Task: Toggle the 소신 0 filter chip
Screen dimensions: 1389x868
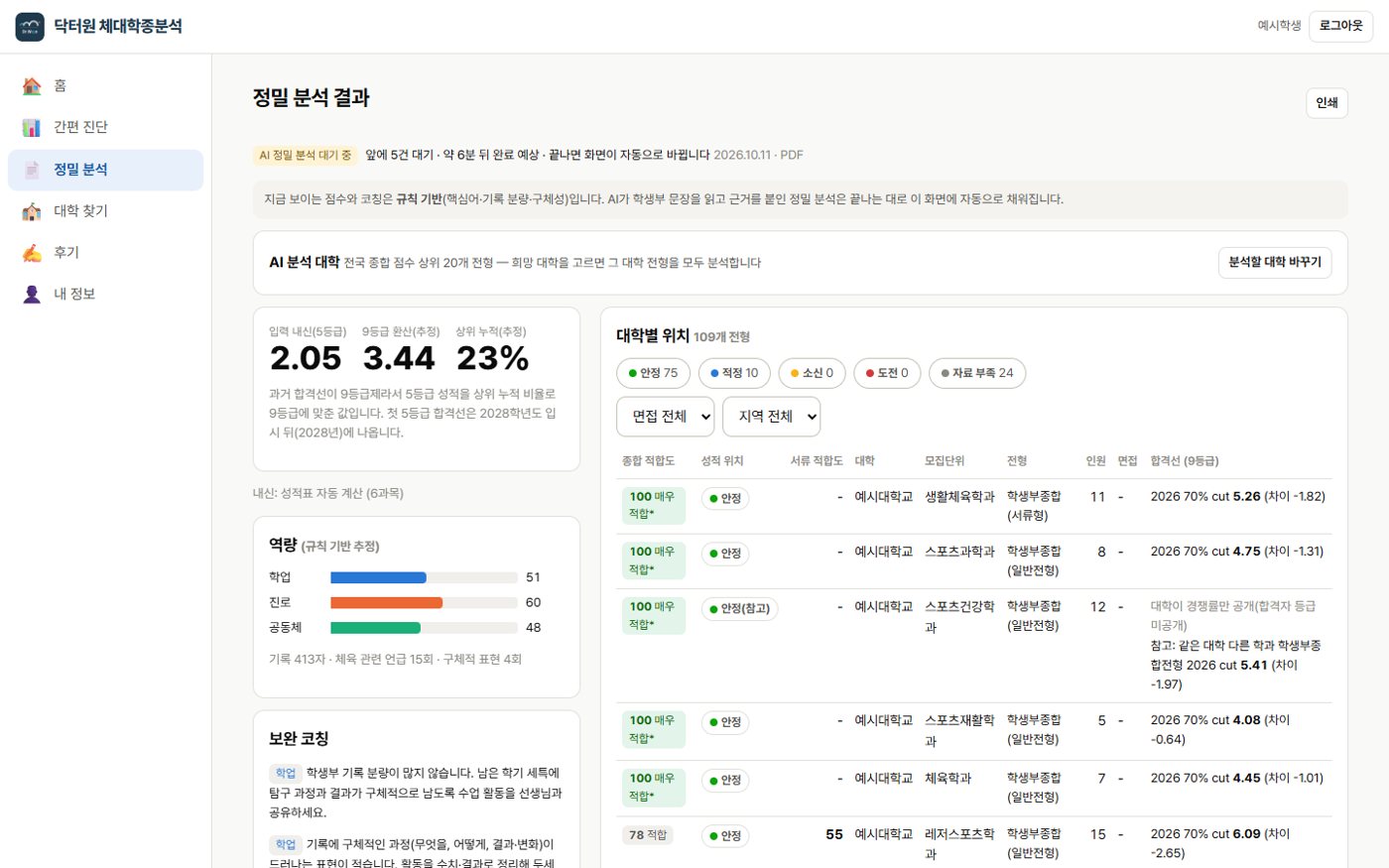Action: (813, 373)
